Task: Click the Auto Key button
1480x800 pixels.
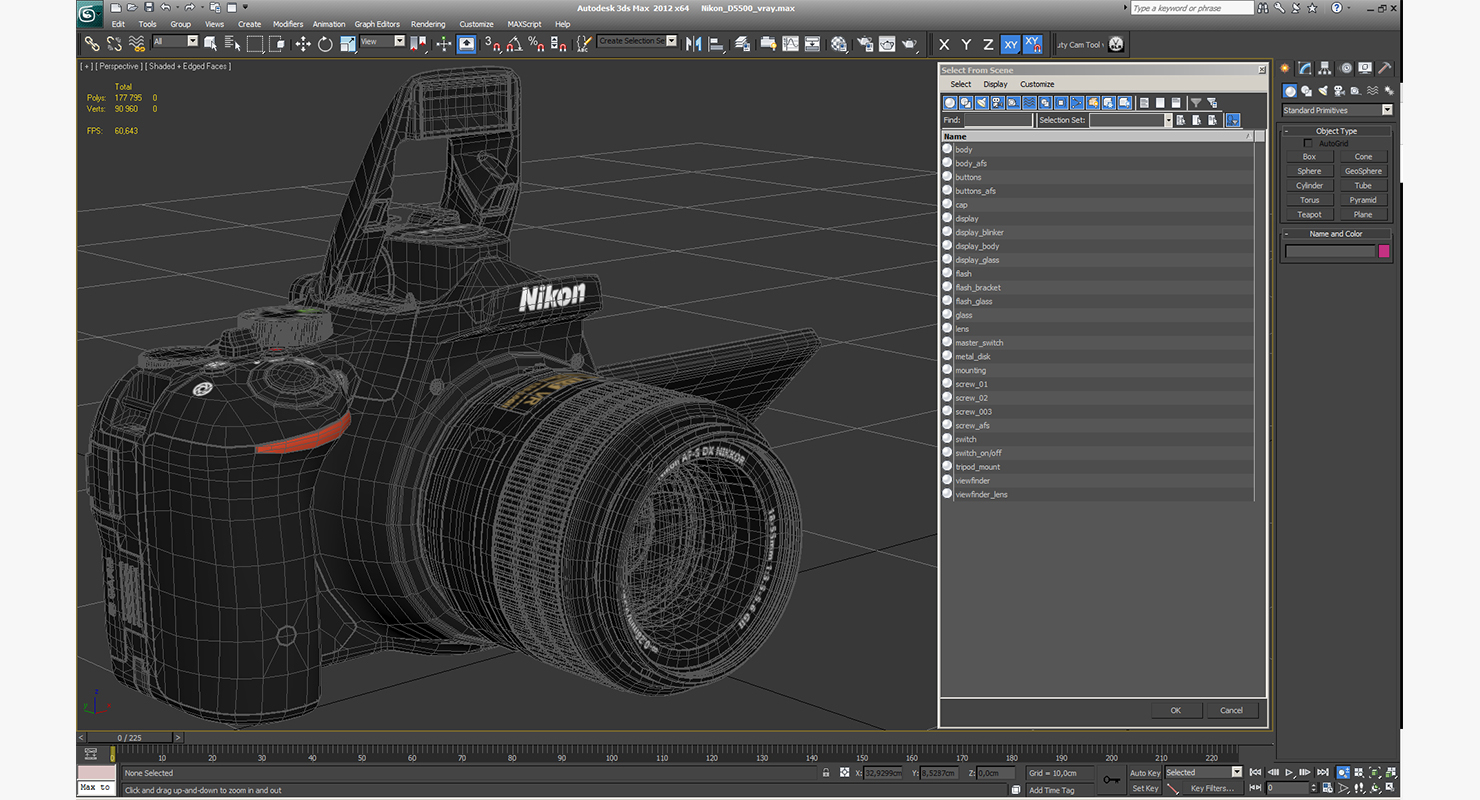Action: [1145, 773]
